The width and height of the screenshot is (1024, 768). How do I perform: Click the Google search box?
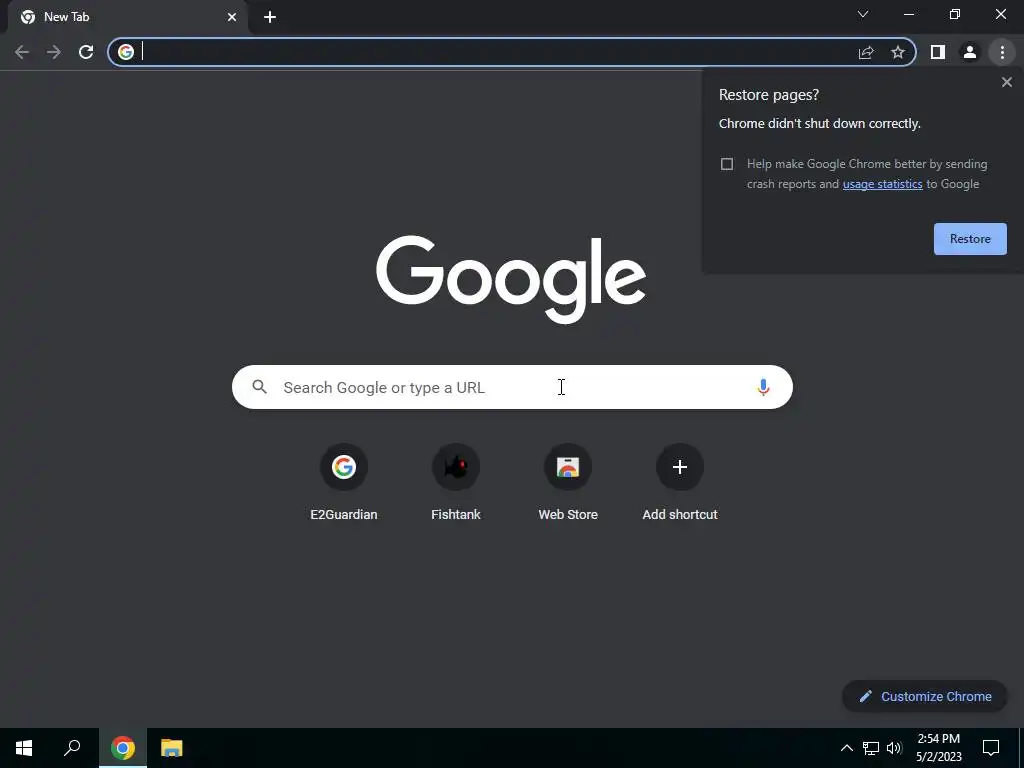pos(512,387)
